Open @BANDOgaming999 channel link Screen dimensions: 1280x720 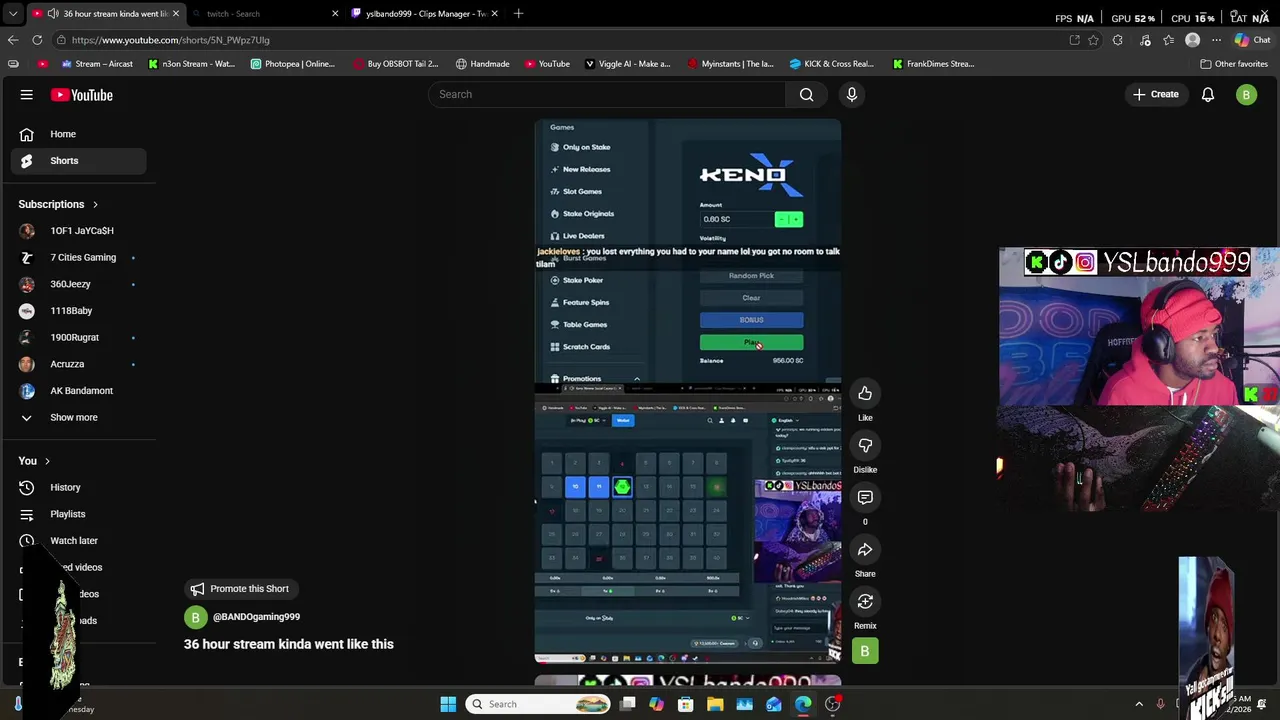(256, 617)
